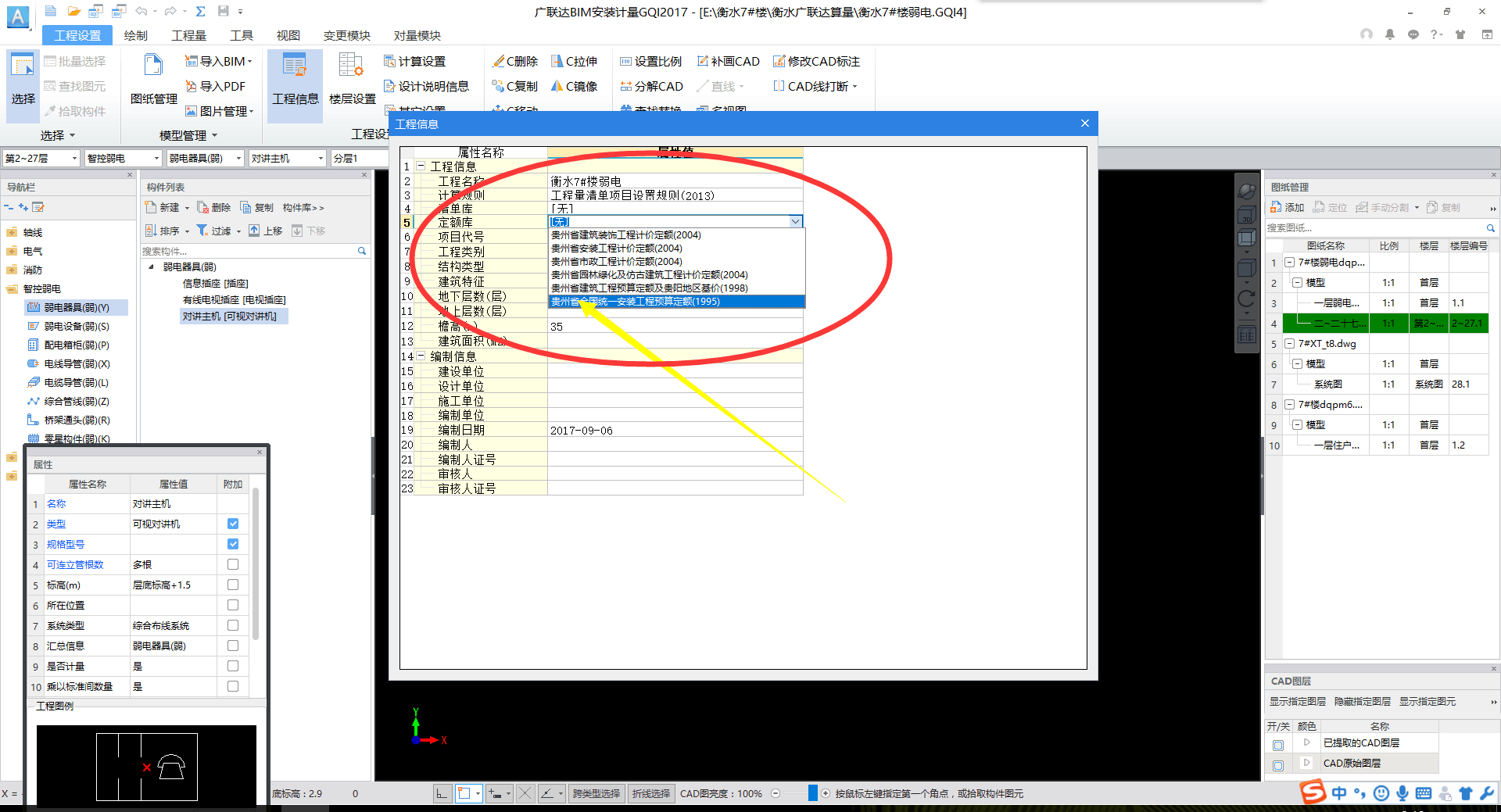This screenshot has width=1501, height=812.
Task: Click the 搜索构件 search field
Action: click(249, 251)
